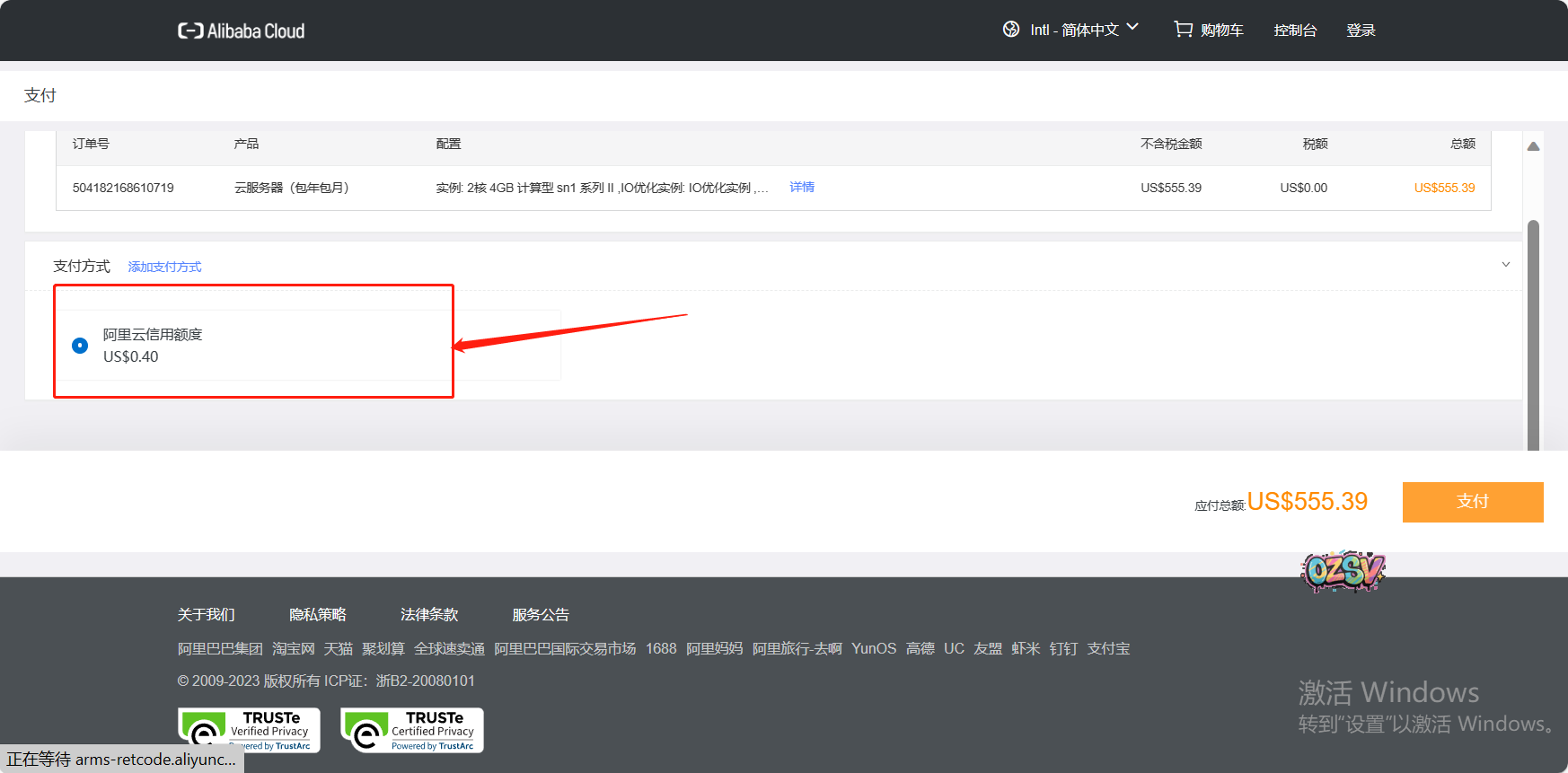Open the TRUSTe Certified Privacy badge

coord(412,730)
